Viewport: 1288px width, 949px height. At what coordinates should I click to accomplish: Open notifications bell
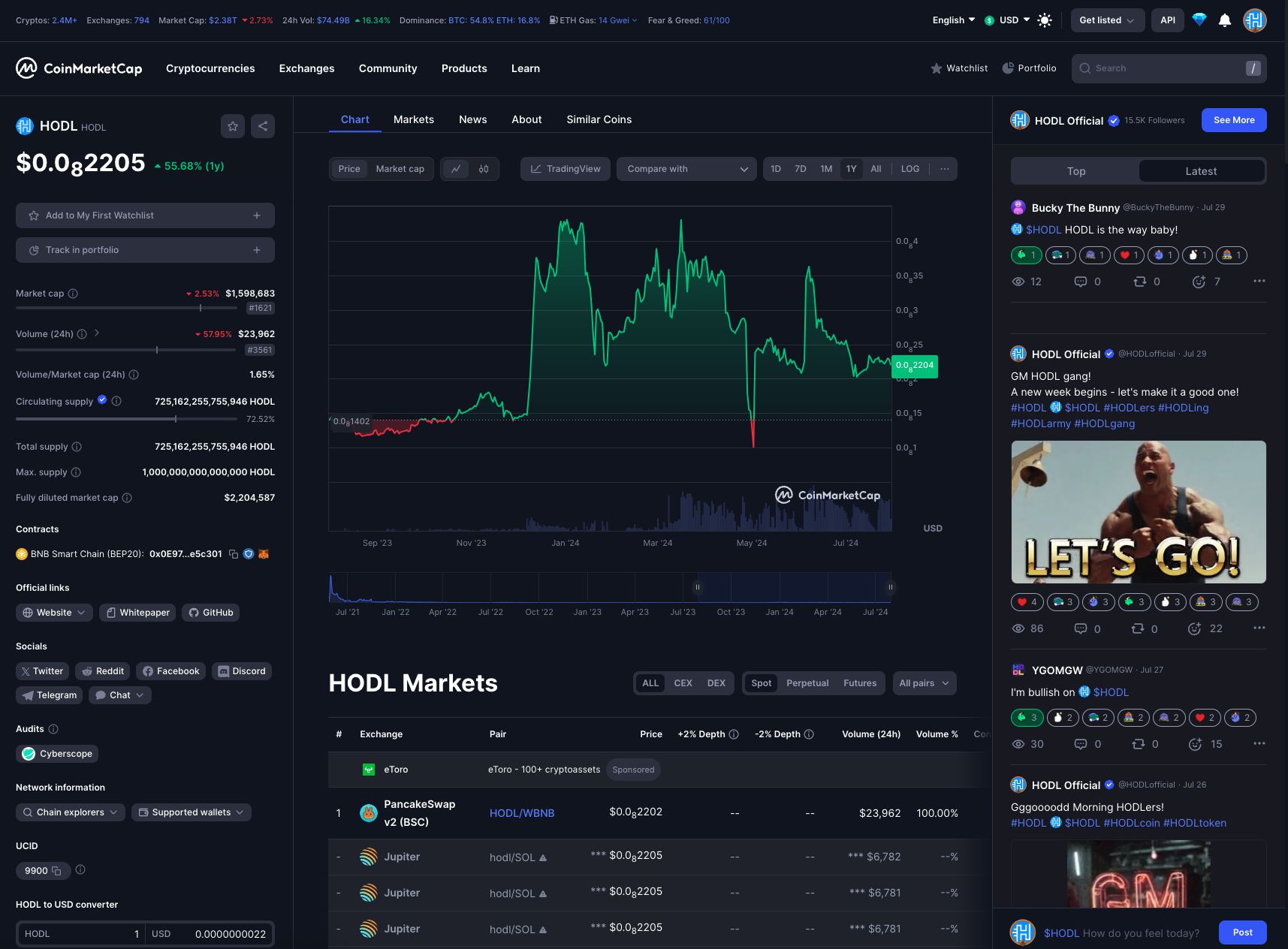[x=1225, y=20]
